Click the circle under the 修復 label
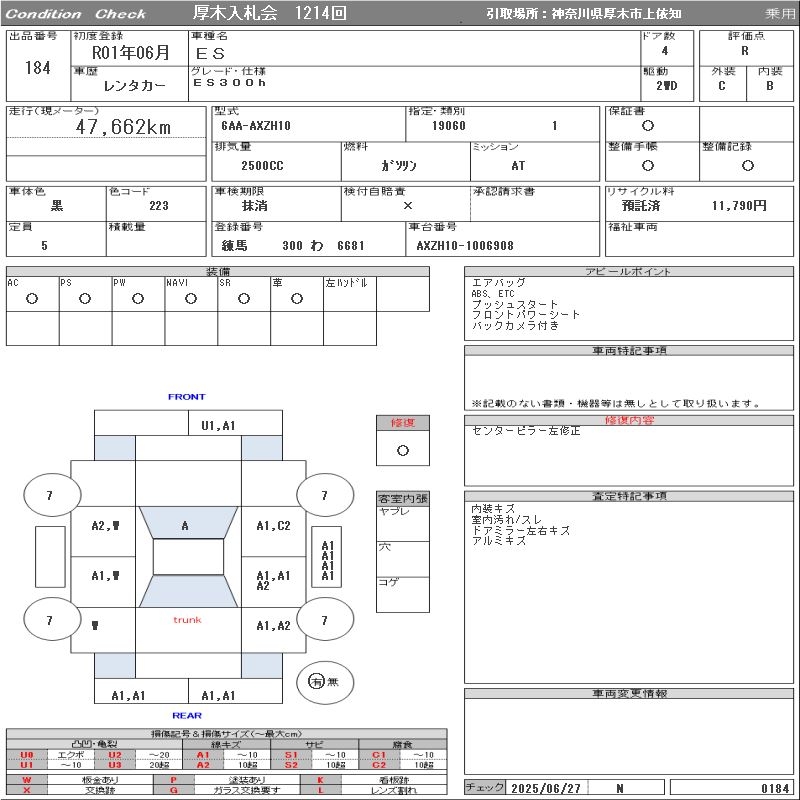Viewport: 800px width, 800px height. [403, 450]
